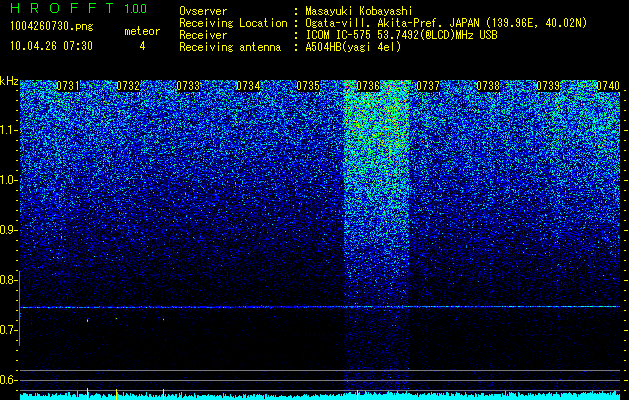
Task: Click the yellow meteor marker below 0736
Action: pyautogui.click(x=357, y=394)
